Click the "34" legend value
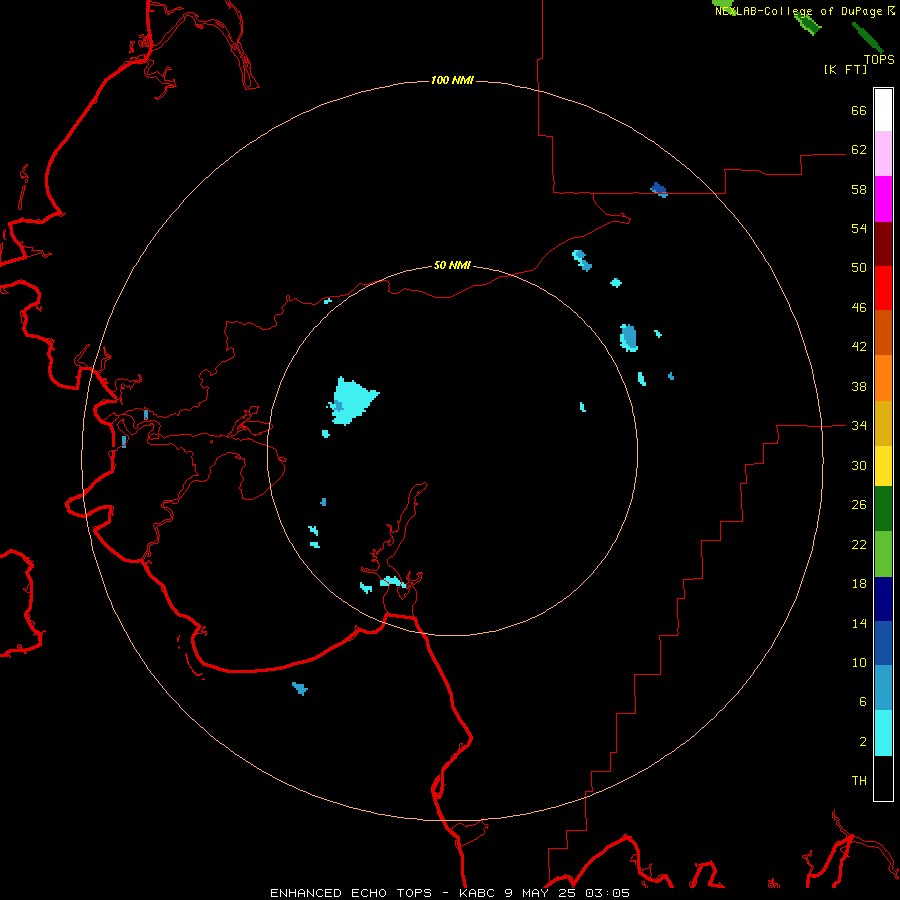Image resolution: width=900 pixels, height=900 pixels. click(859, 426)
